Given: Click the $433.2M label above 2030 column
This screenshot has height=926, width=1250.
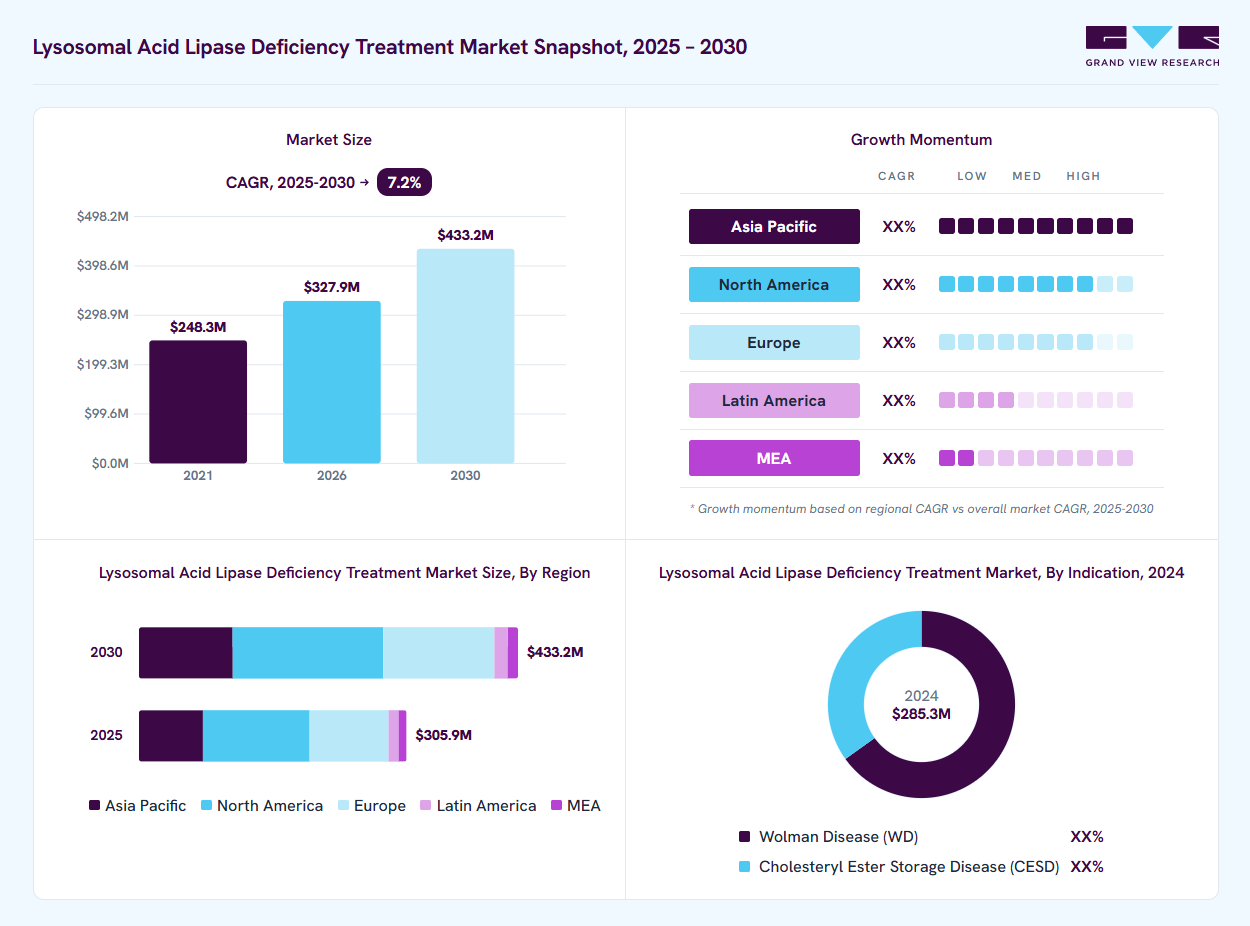Looking at the screenshot, I should [465, 235].
